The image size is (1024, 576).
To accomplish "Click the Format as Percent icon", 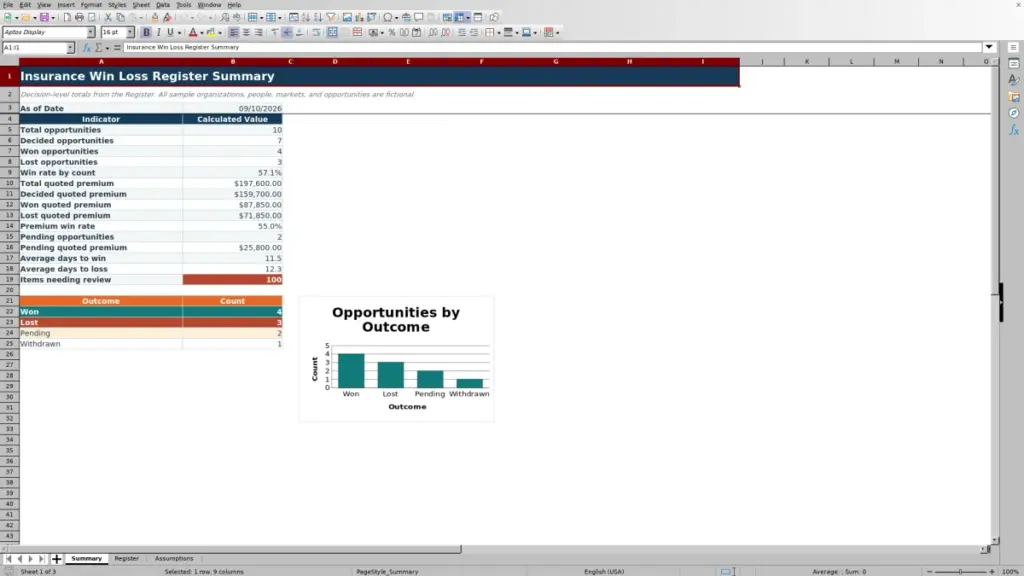I will [x=392, y=33].
